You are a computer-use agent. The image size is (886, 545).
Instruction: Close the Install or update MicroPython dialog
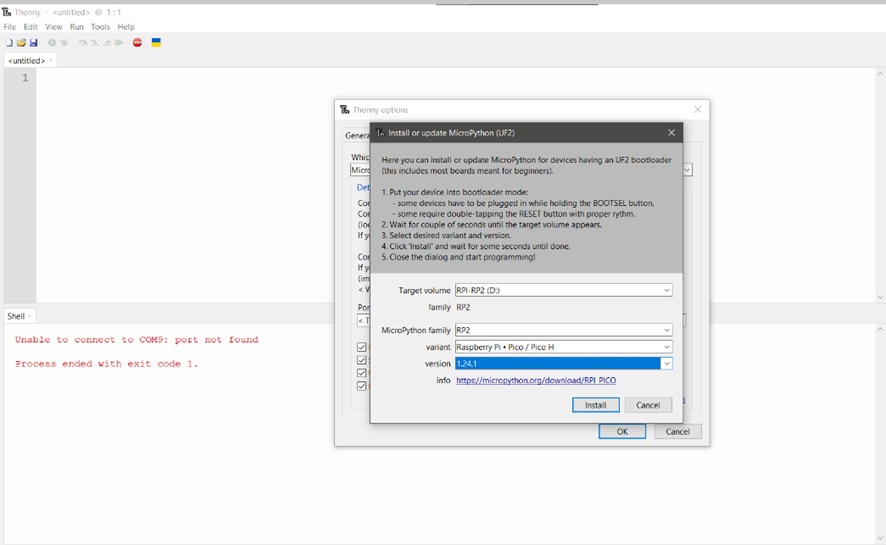pyautogui.click(x=671, y=133)
